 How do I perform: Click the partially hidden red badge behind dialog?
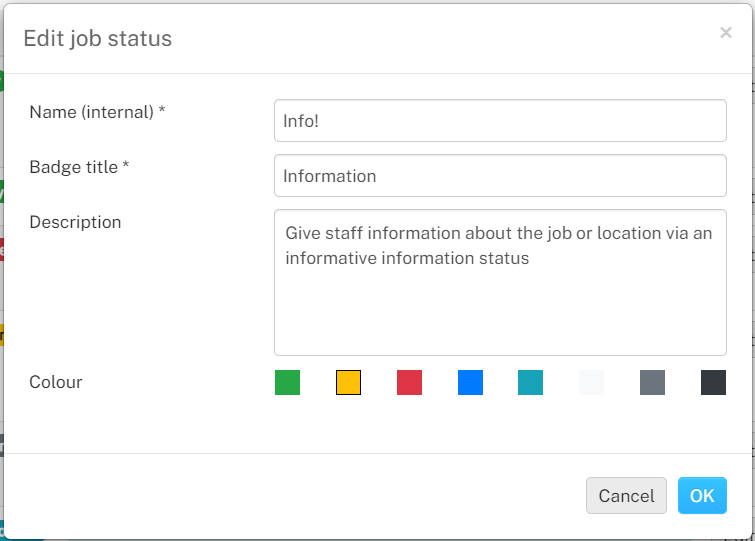(x=1, y=249)
